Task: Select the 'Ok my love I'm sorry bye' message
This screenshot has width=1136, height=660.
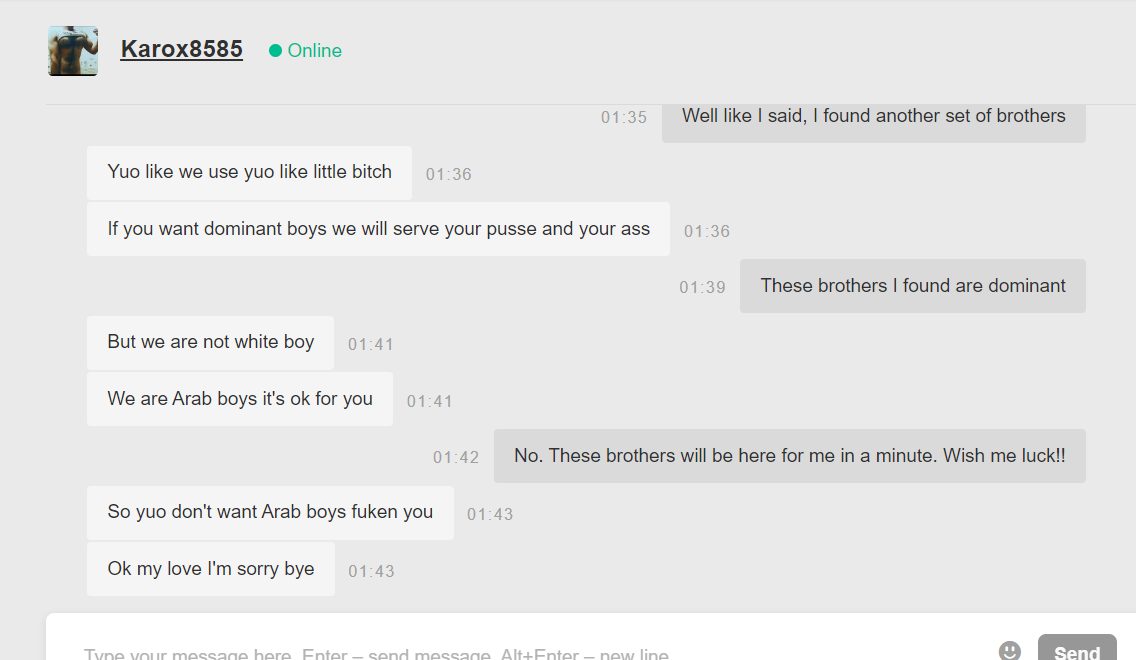Action: tap(211, 569)
